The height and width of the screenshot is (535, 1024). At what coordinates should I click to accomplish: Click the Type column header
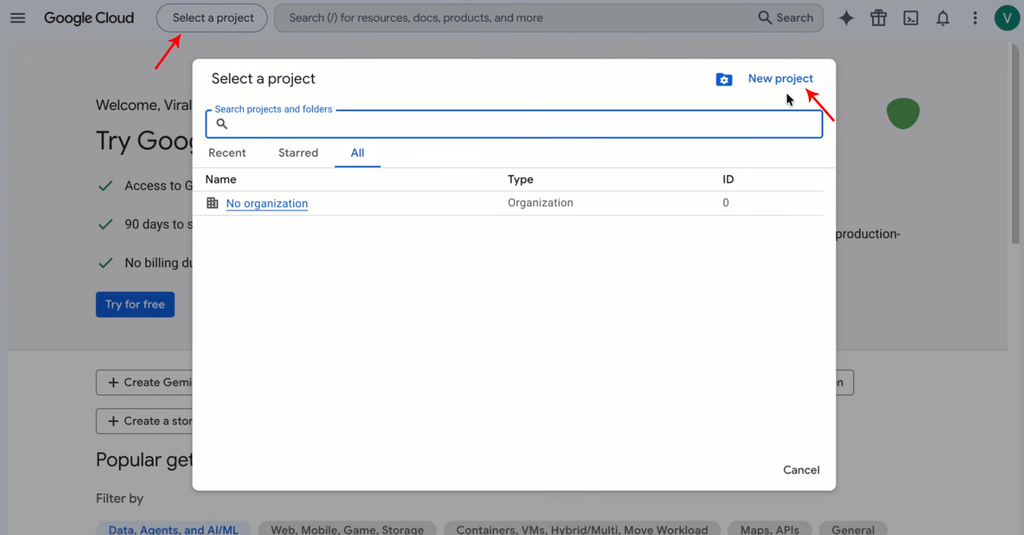coord(520,179)
